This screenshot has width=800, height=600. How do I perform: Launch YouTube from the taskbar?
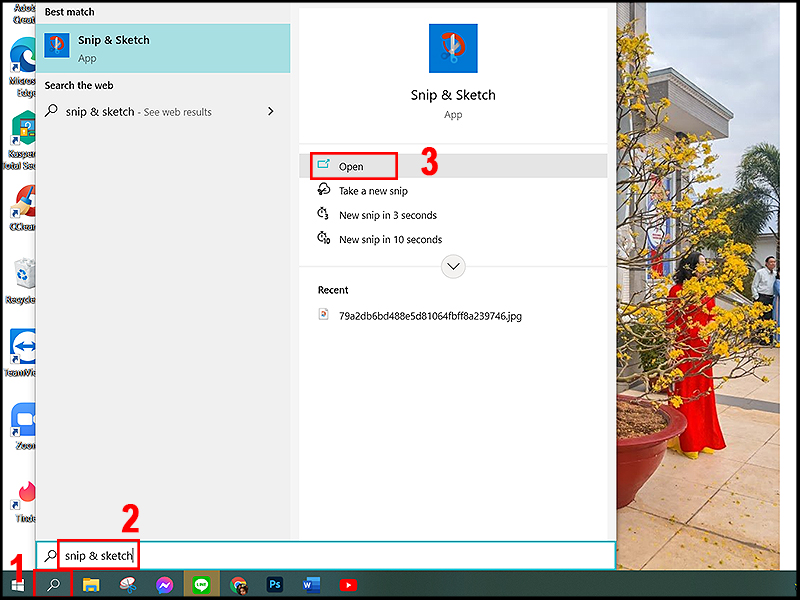tap(348, 584)
